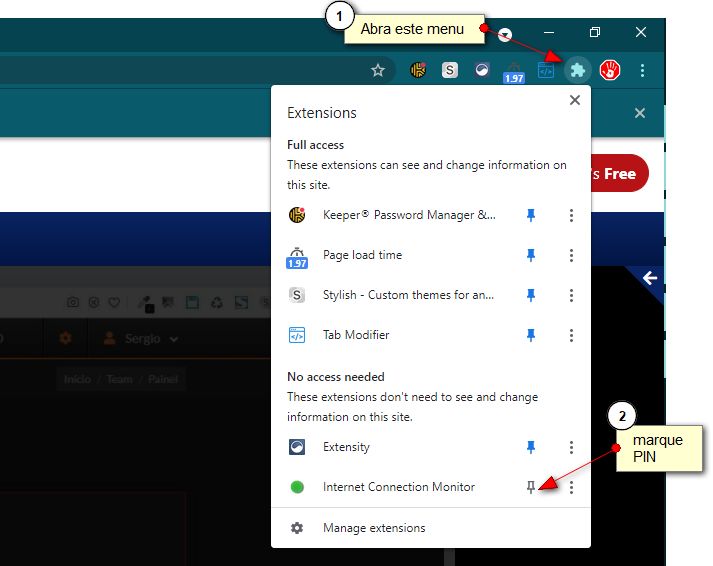Dismiss the teal banner with its X
The image size is (713, 566).
click(x=640, y=113)
